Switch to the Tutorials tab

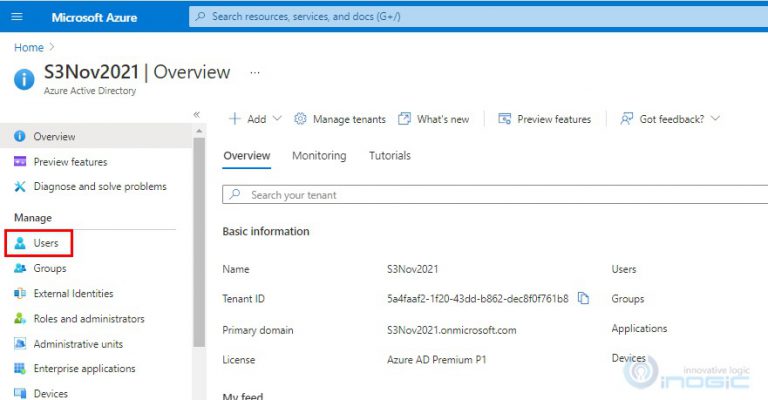click(x=389, y=156)
